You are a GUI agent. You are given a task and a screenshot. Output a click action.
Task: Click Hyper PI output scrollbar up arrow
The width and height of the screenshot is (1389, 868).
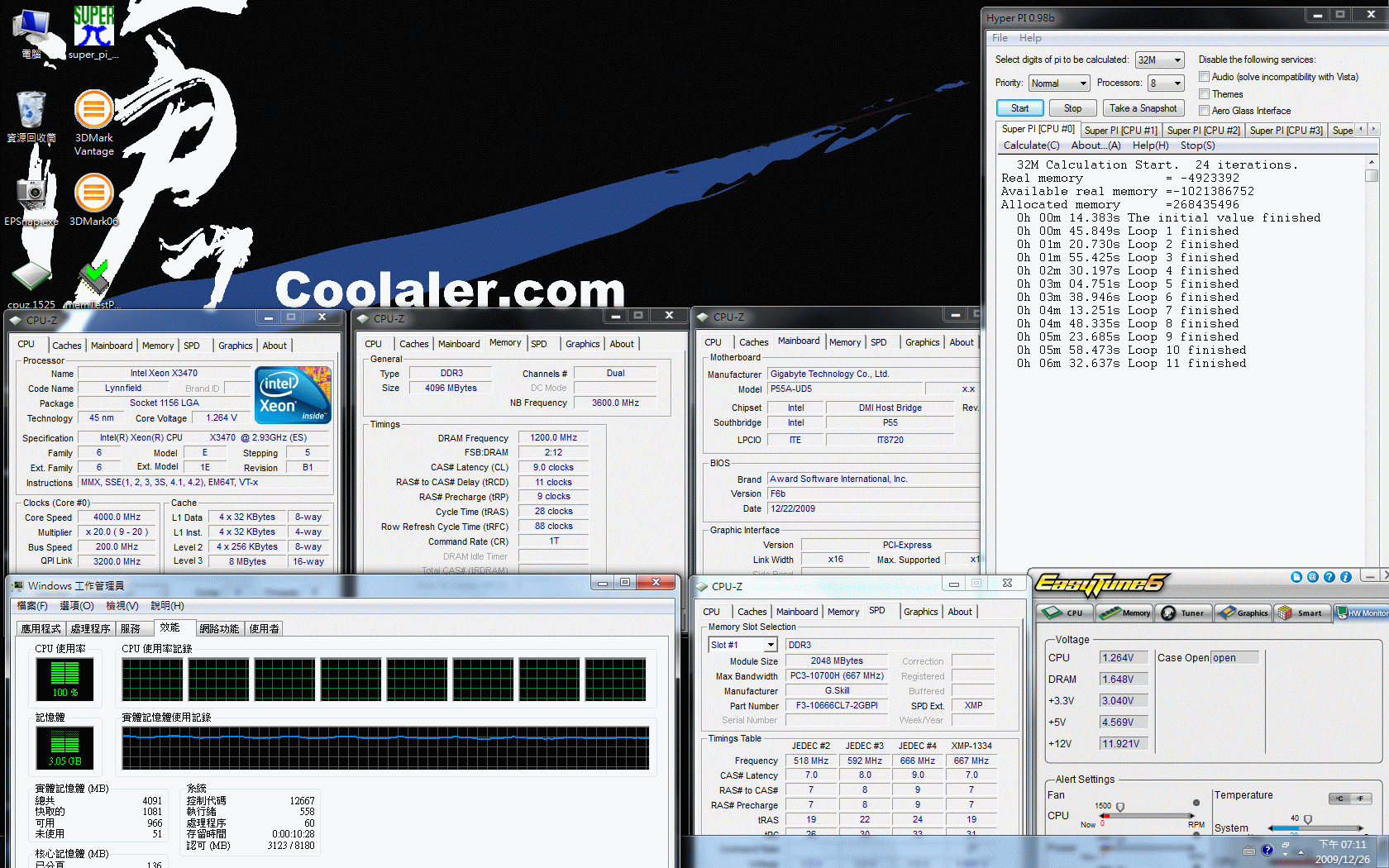[1371, 163]
